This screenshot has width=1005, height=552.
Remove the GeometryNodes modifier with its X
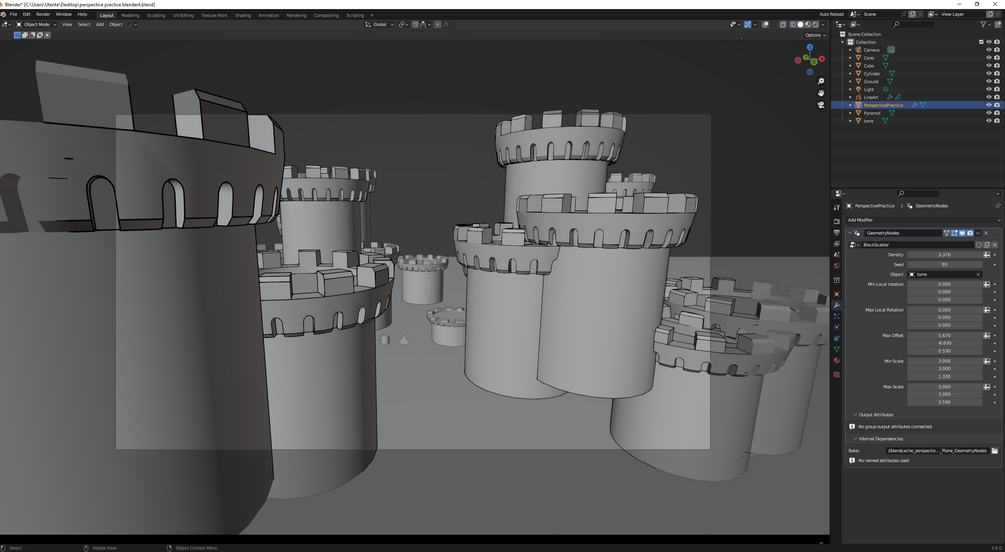point(986,233)
